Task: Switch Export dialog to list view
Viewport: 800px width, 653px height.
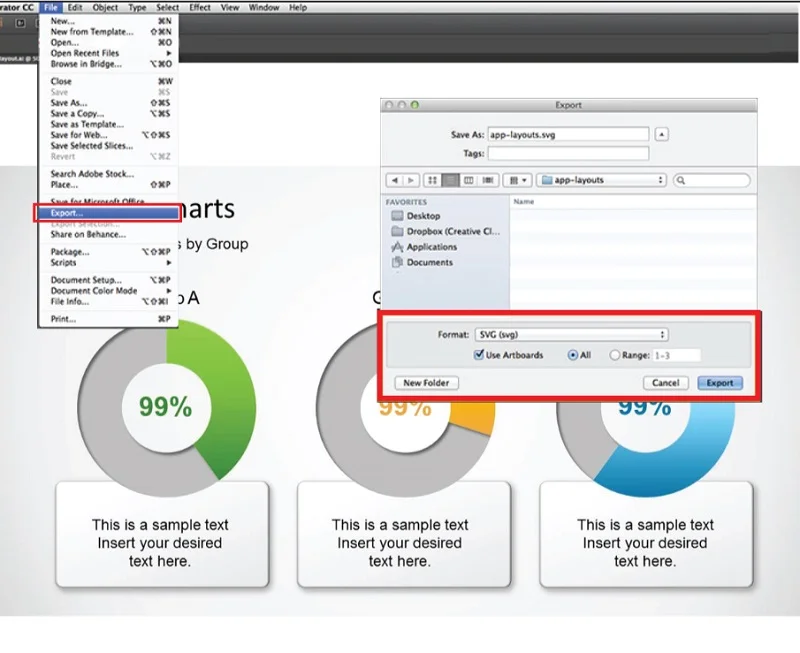Action: tap(450, 180)
